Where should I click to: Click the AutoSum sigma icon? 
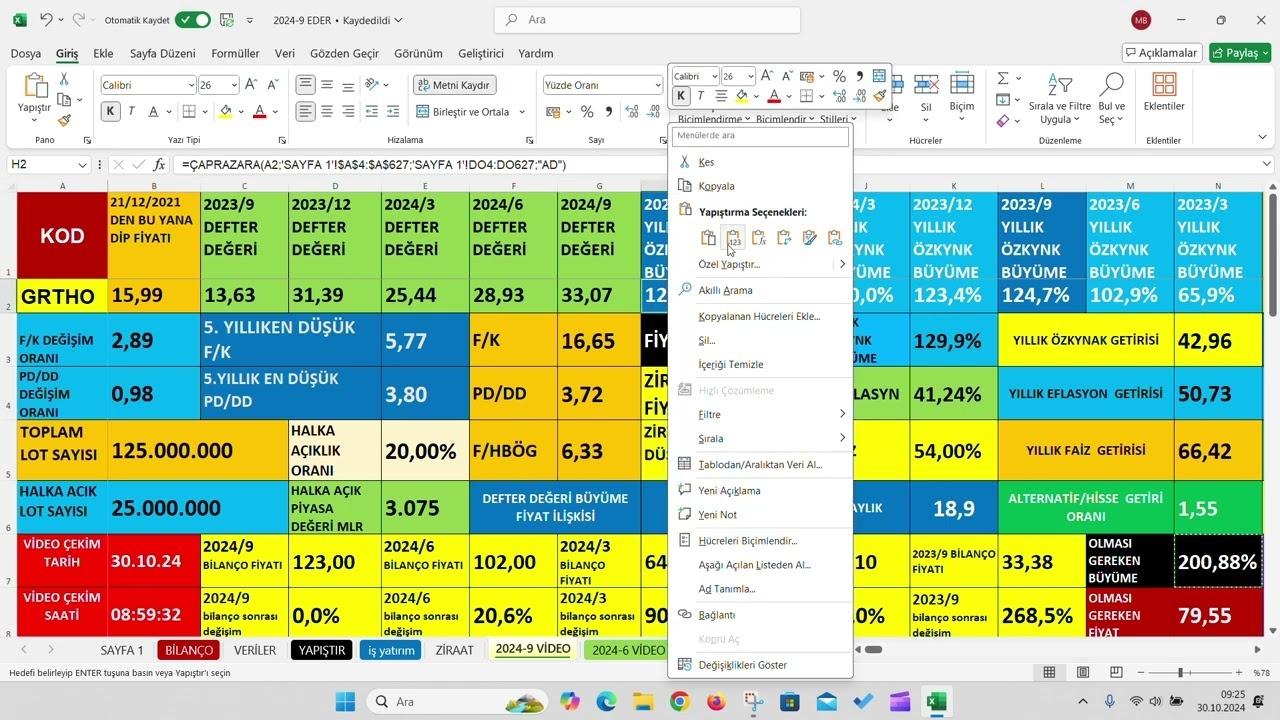tap(1003, 78)
